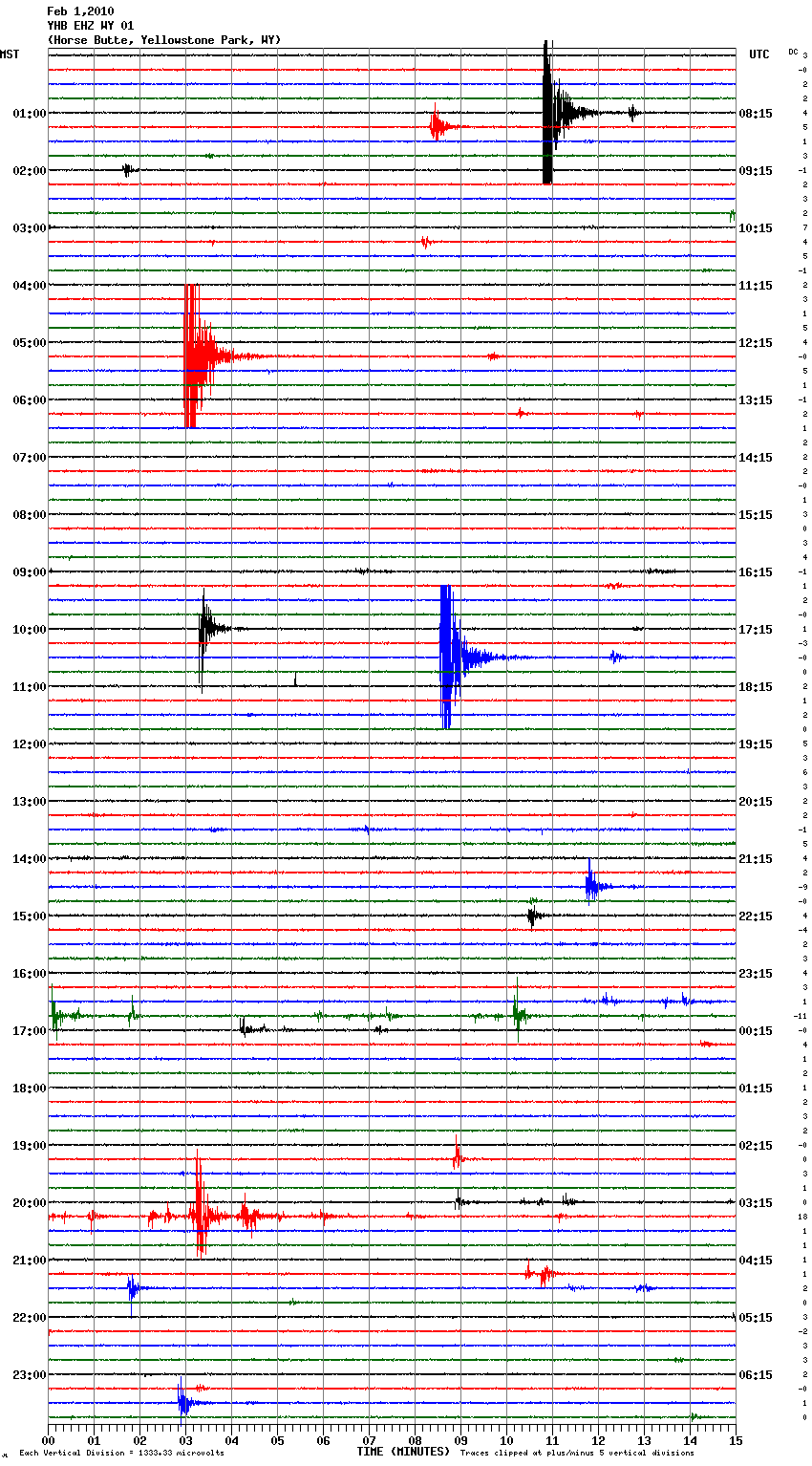Click the 'DC' column heading at the top right
Viewport: 812px width, 1466px height.
click(793, 52)
